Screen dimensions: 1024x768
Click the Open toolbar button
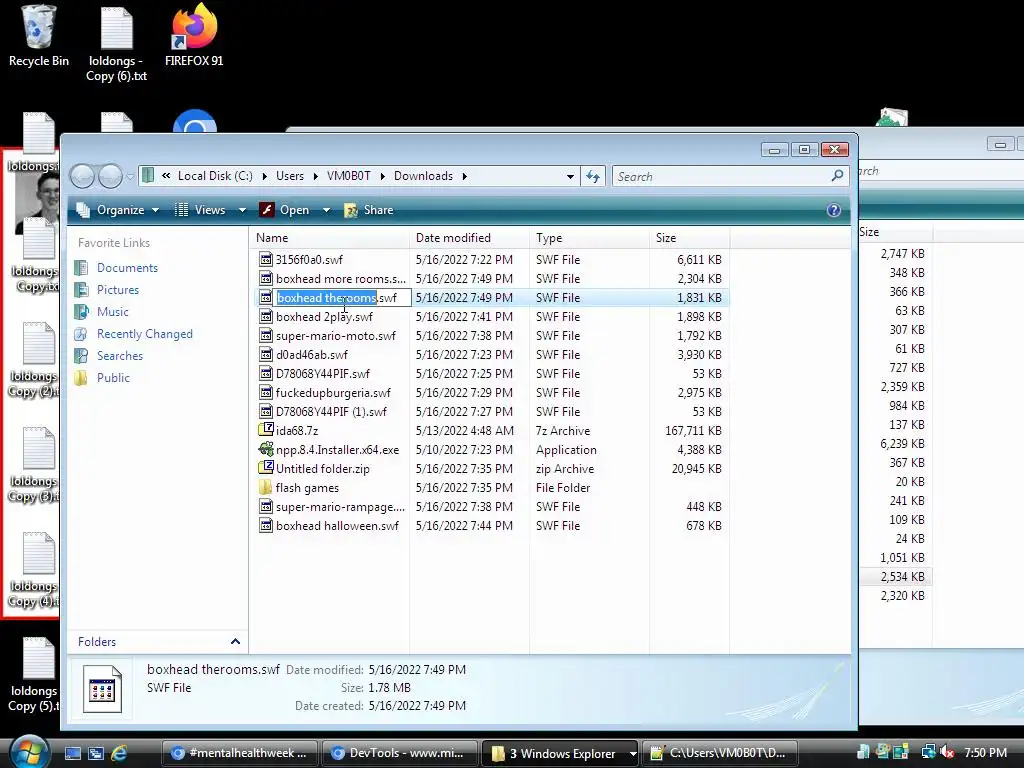point(285,210)
